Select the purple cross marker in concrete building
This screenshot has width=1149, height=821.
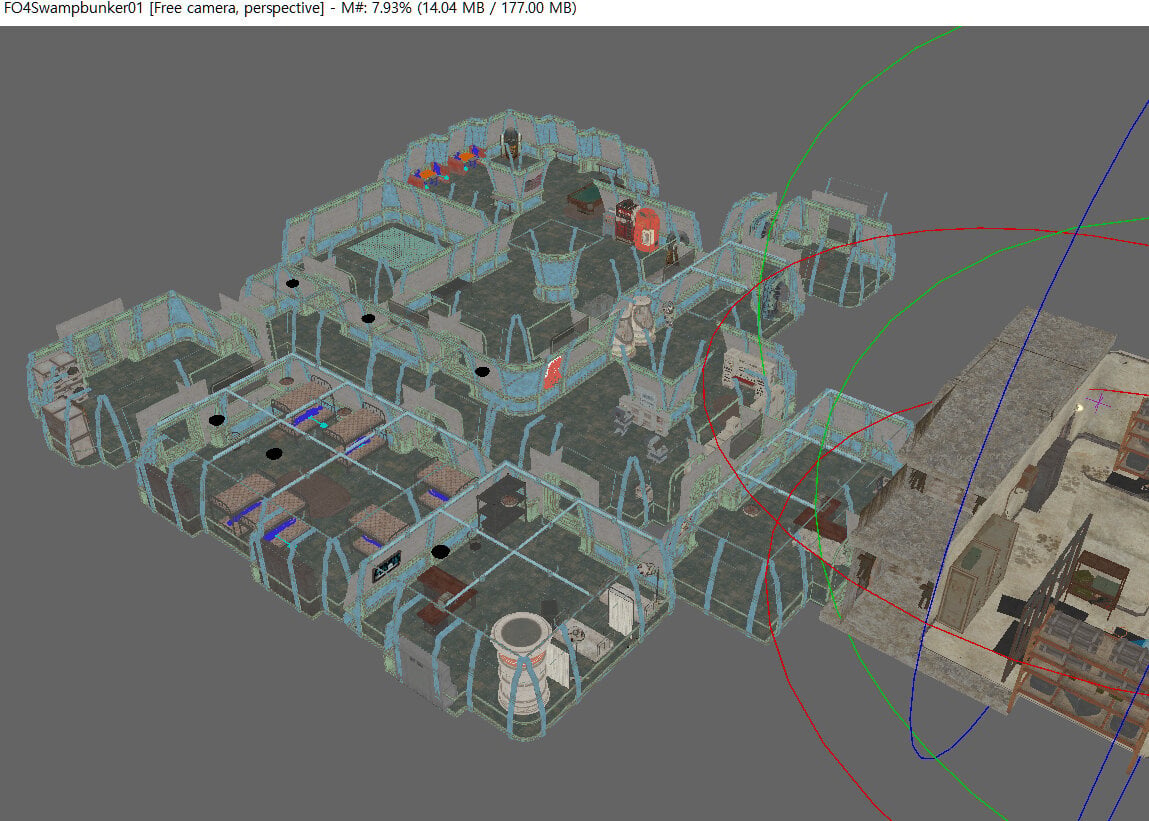(1098, 402)
